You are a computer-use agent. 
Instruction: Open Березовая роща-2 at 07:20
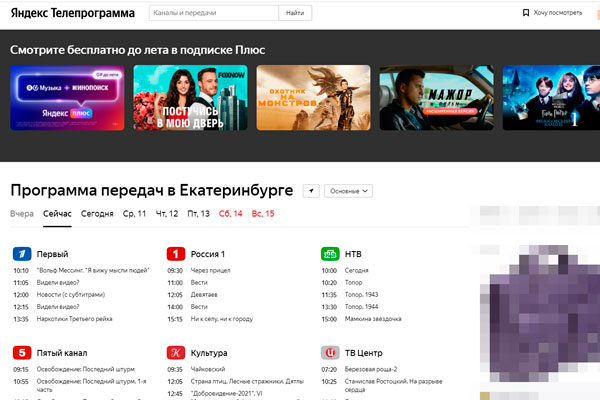coord(371,369)
